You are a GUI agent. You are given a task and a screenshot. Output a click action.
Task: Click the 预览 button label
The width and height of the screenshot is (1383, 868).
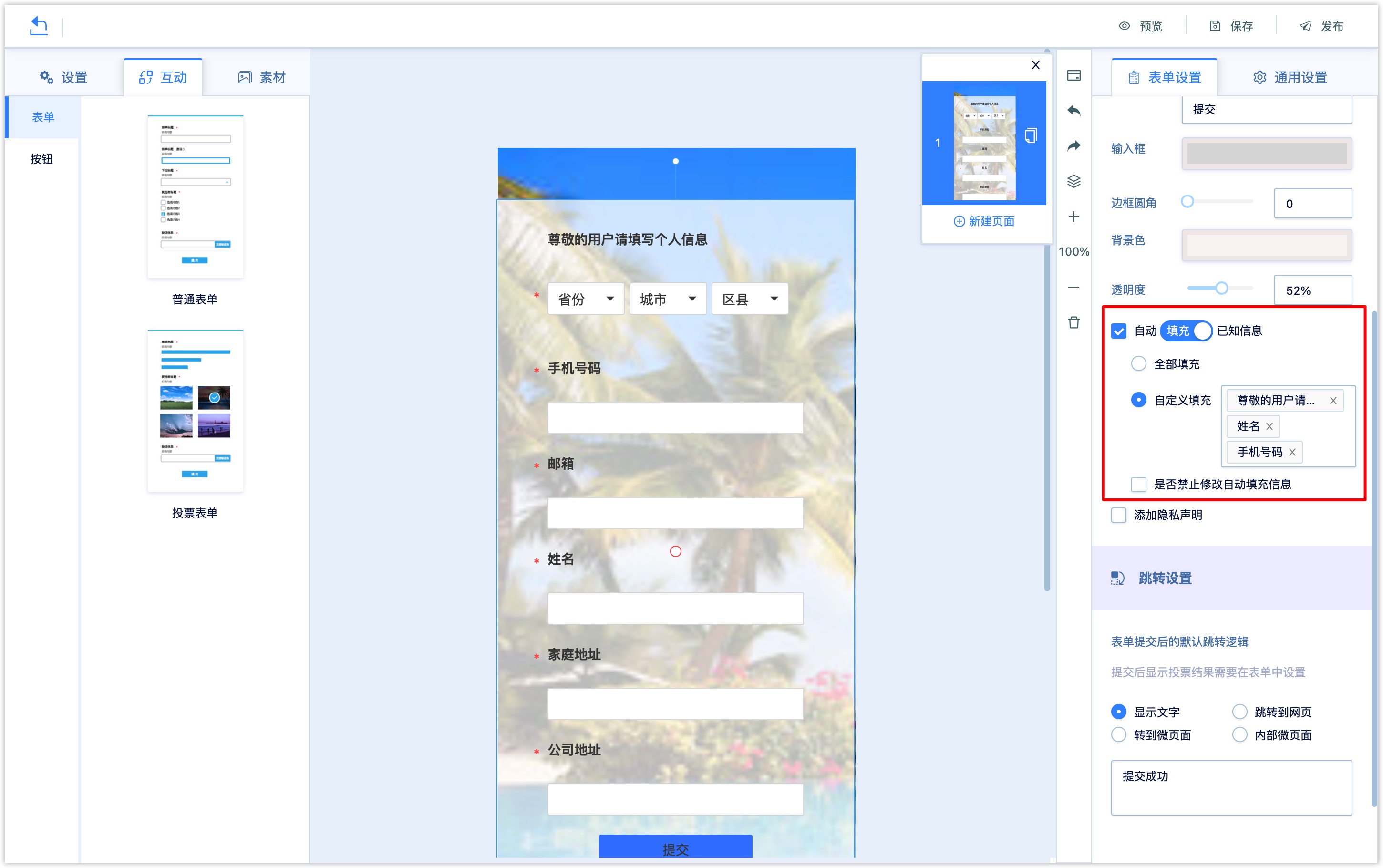[1151, 26]
